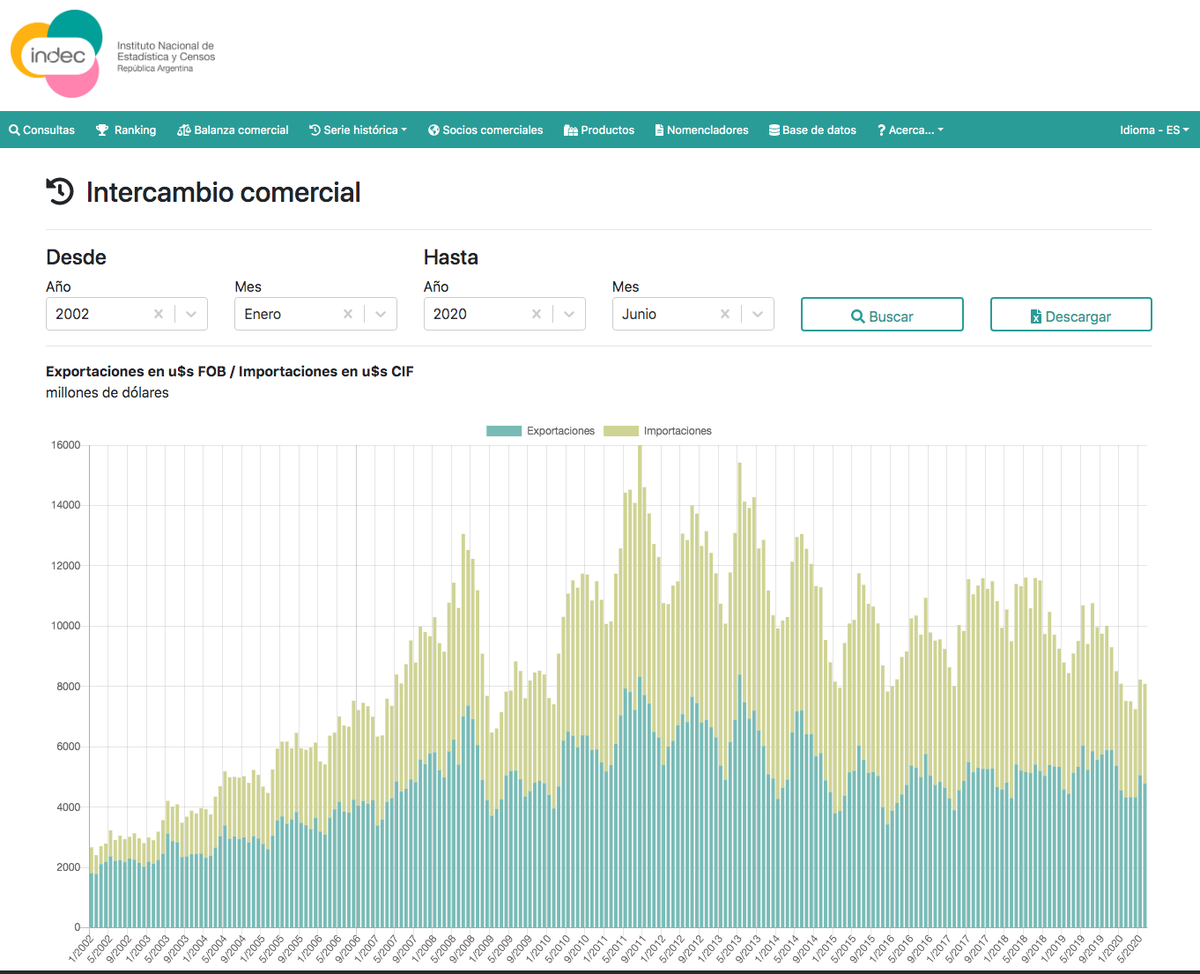Click the Intercambio comercial heading
The image size is (1200, 974).
coord(223,192)
